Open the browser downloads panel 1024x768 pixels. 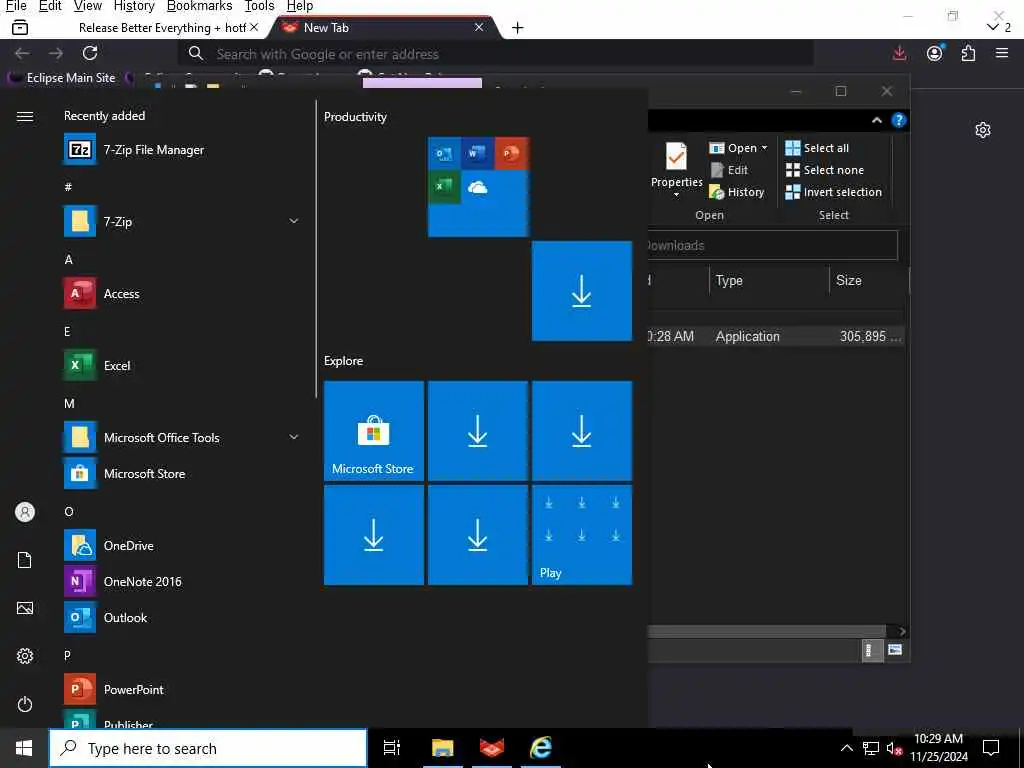(x=899, y=54)
